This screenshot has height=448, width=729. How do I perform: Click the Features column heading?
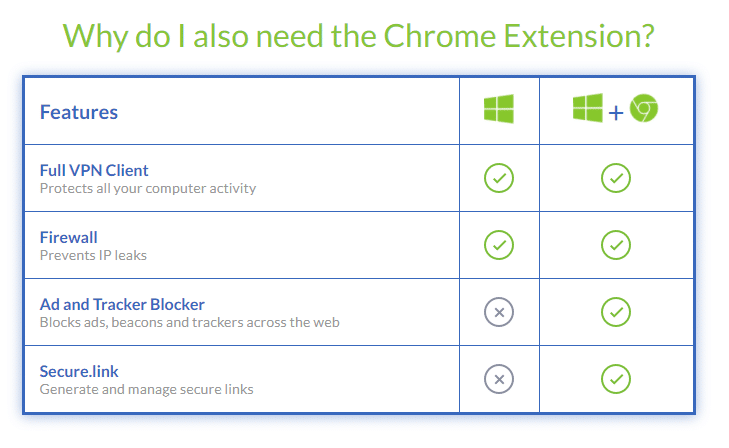click(x=79, y=112)
